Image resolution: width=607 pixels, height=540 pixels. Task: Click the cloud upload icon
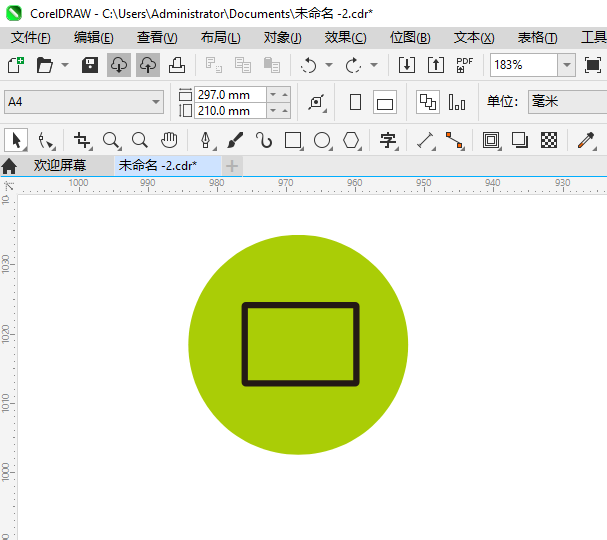(x=148, y=65)
